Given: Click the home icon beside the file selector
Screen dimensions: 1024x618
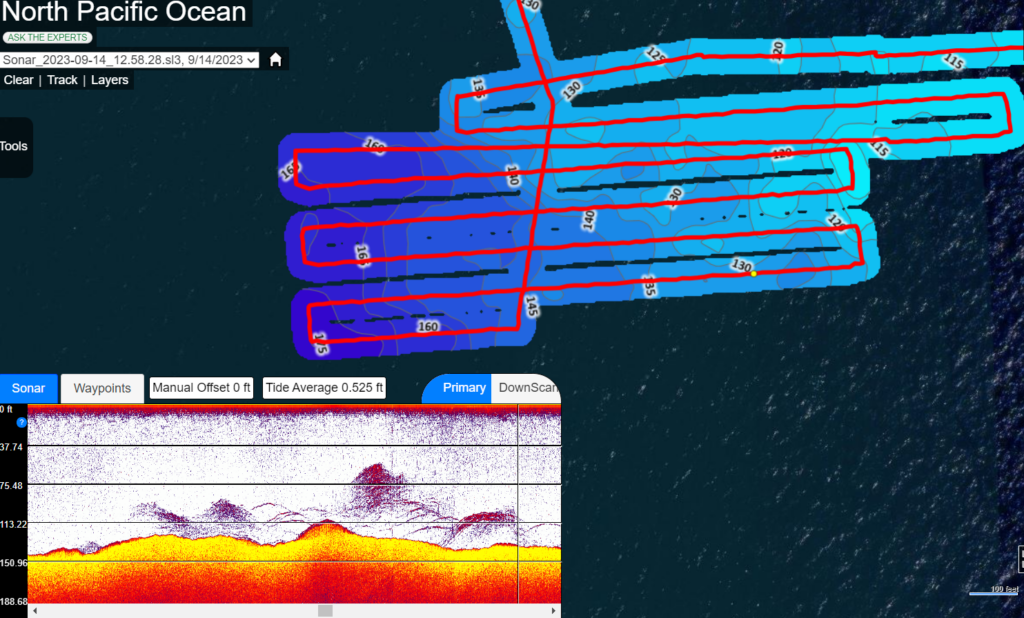Looking at the screenshot, I should (x=275, y=59).
